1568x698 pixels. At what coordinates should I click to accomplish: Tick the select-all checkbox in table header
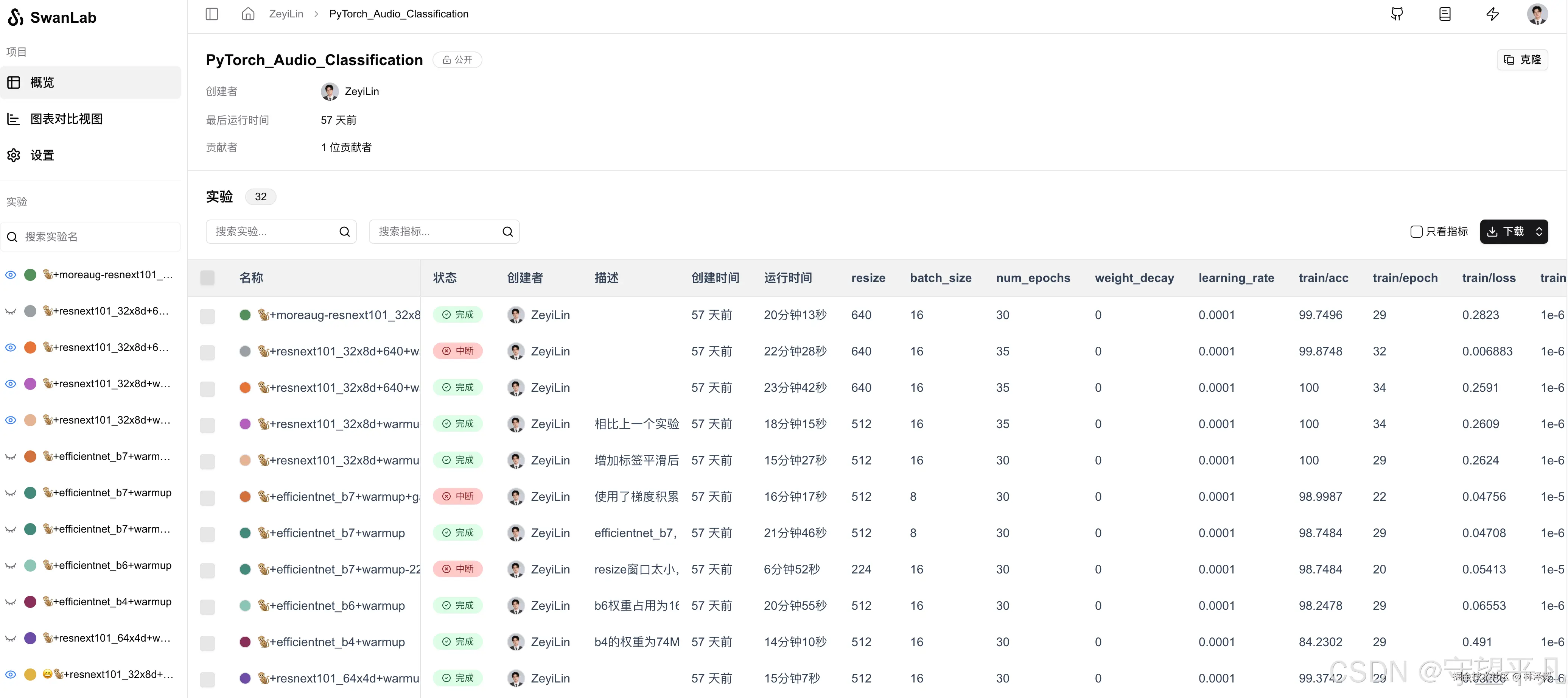tap(208, 278)
